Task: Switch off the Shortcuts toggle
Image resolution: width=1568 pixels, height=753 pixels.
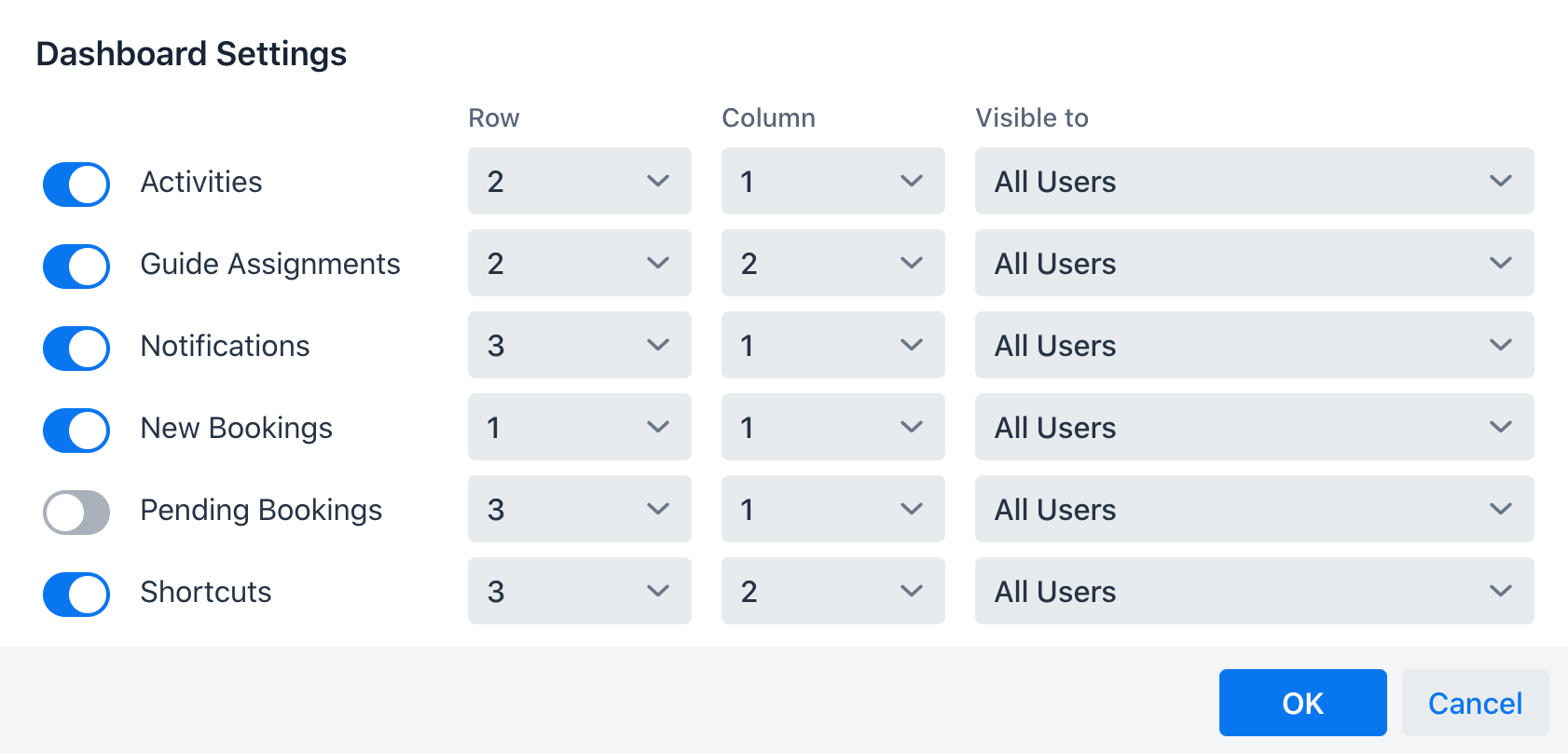Action: (76, 594)
